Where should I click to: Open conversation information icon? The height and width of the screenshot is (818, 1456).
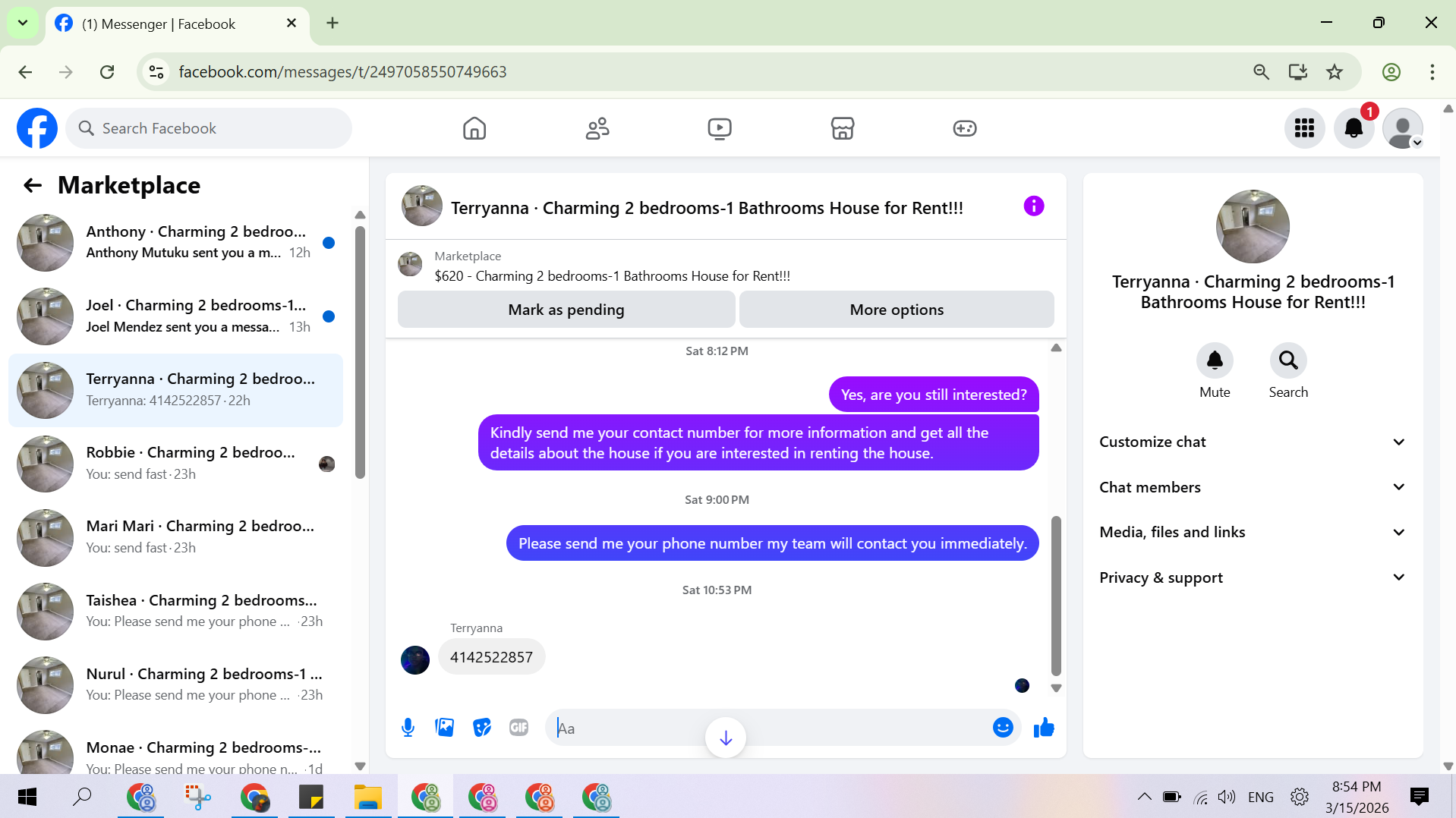pyautogui.click(x=1034, y=206)
